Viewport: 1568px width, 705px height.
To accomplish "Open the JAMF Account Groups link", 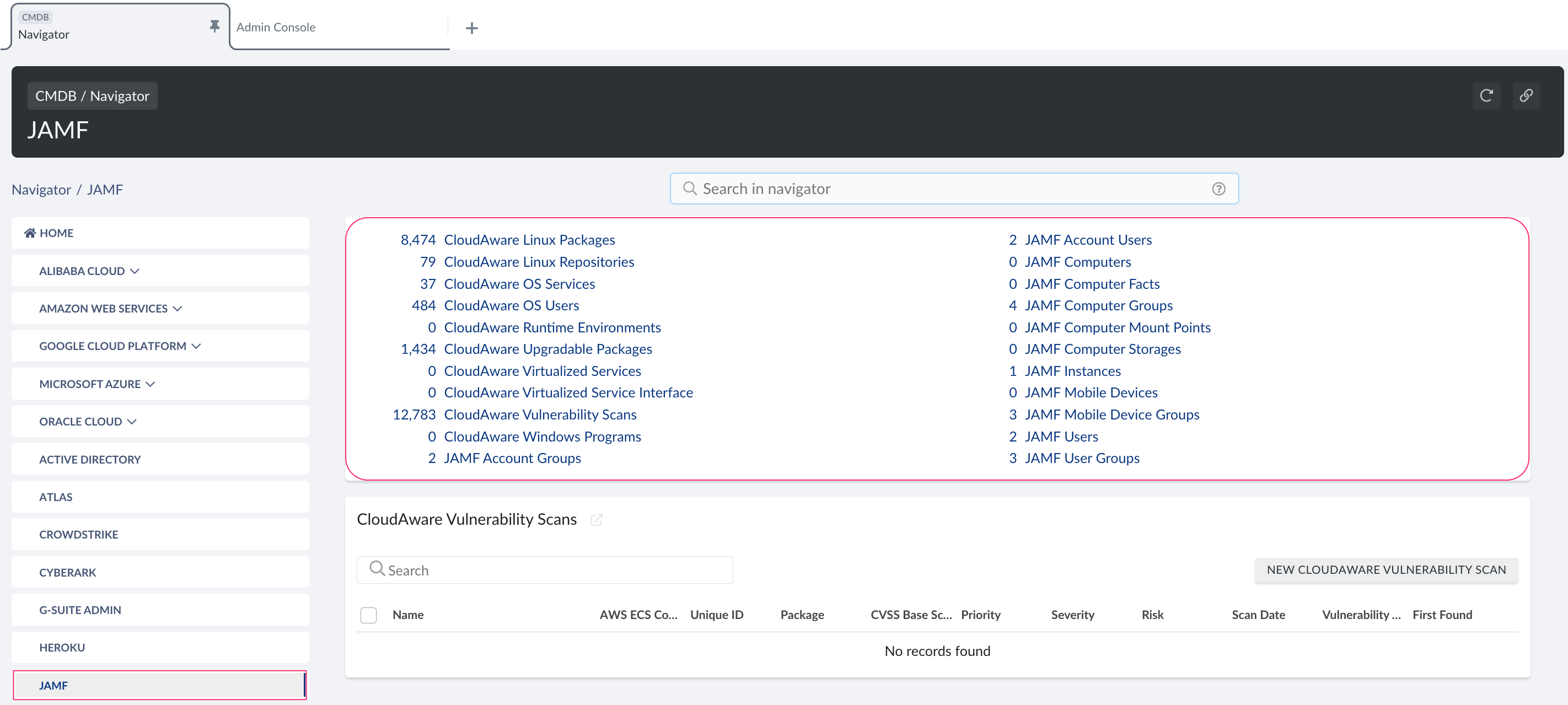I will [512, 458].
